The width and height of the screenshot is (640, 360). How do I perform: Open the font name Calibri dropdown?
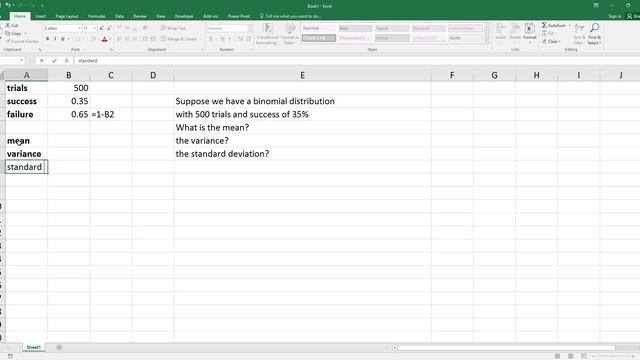coord(79,28)
